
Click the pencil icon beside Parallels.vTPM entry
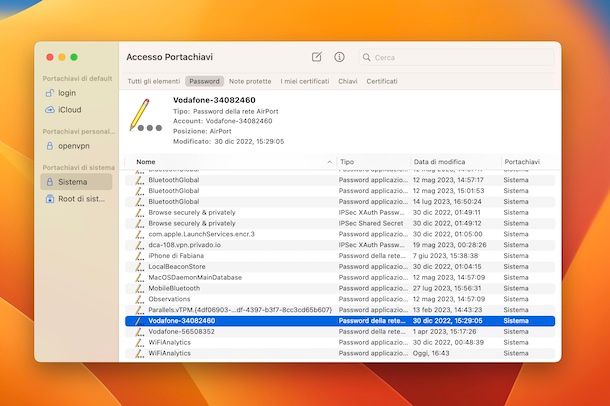click(139, 310)
